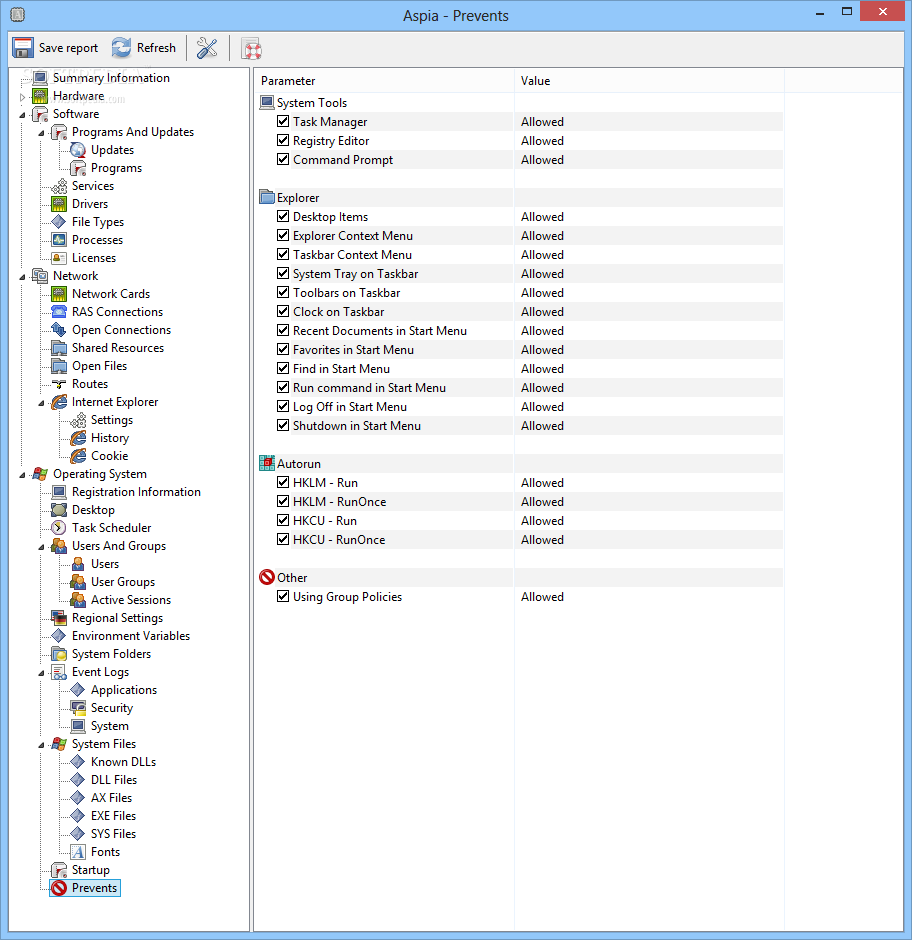Click the Regional Settings flag icon
The height and width of the screenshot is (940, 912).
59,618
